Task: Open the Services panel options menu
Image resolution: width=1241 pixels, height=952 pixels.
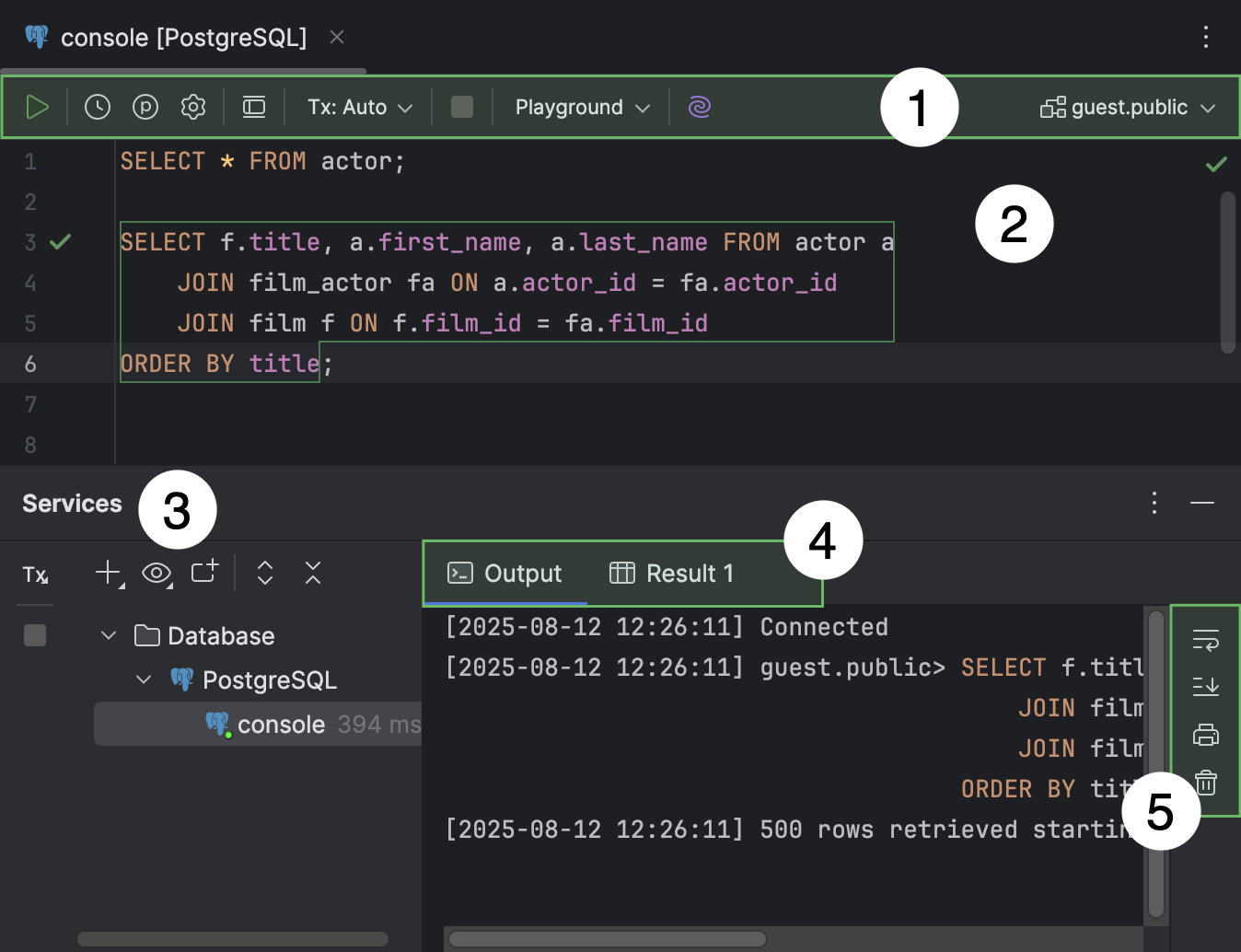Action: pos(1154,503)
